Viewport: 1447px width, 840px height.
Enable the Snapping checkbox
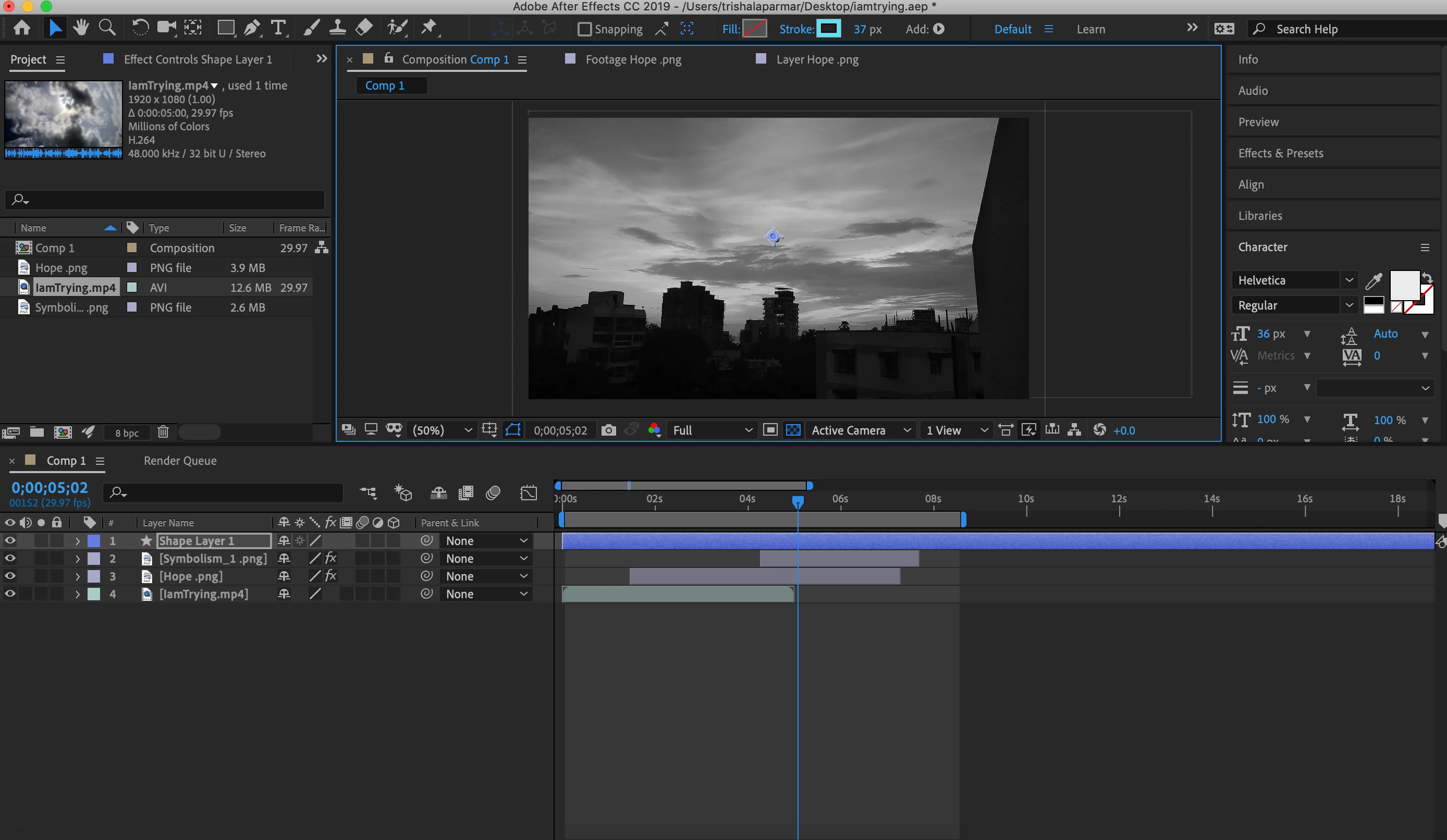tap(584, 29)
